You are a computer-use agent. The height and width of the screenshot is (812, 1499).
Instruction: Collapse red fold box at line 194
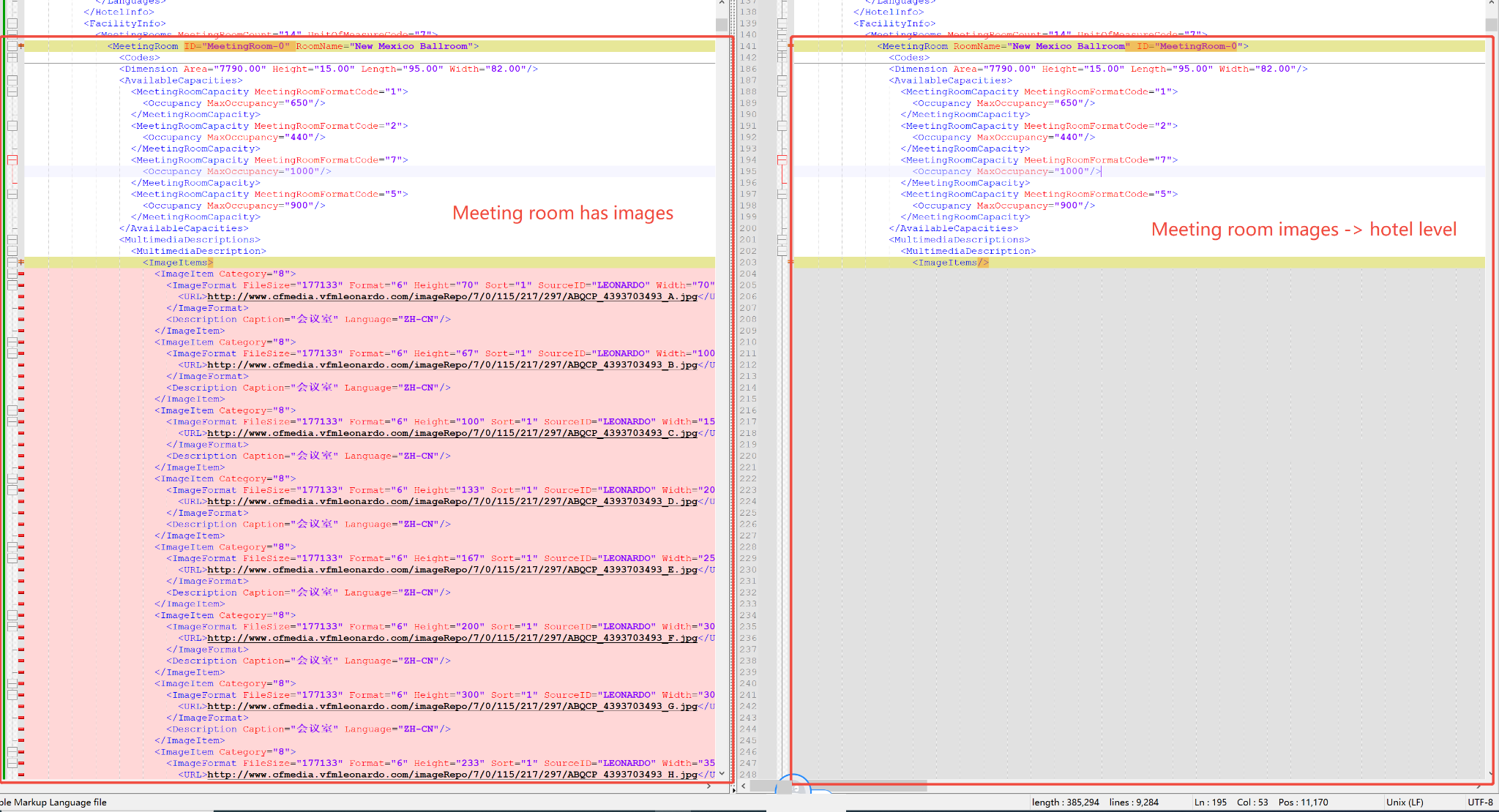coord(782,159)
